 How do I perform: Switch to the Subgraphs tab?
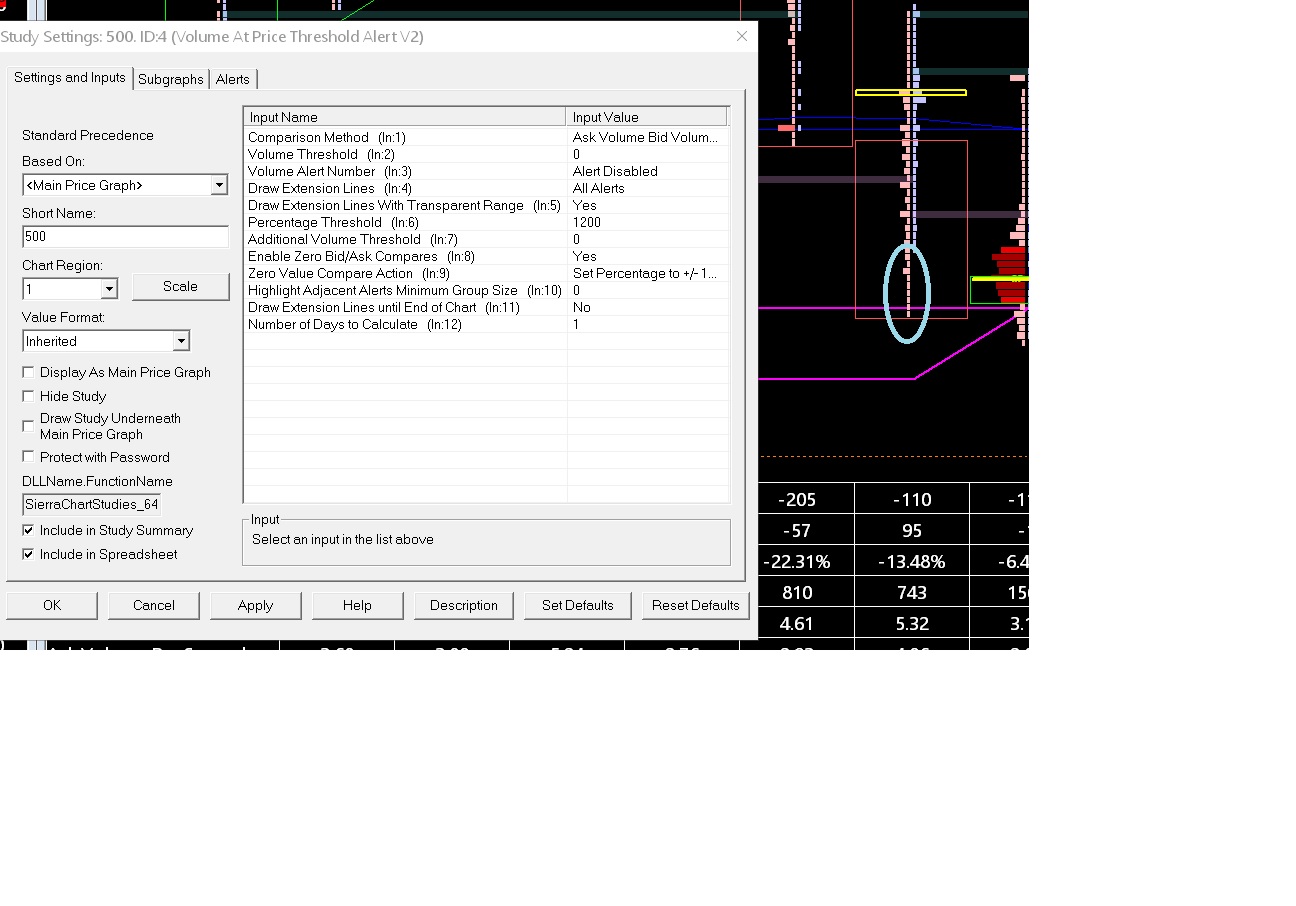171,79
